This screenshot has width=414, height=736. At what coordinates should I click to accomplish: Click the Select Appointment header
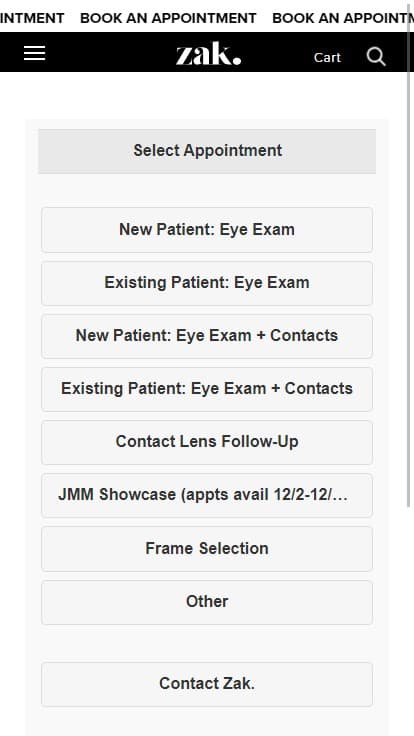point(207,151)
